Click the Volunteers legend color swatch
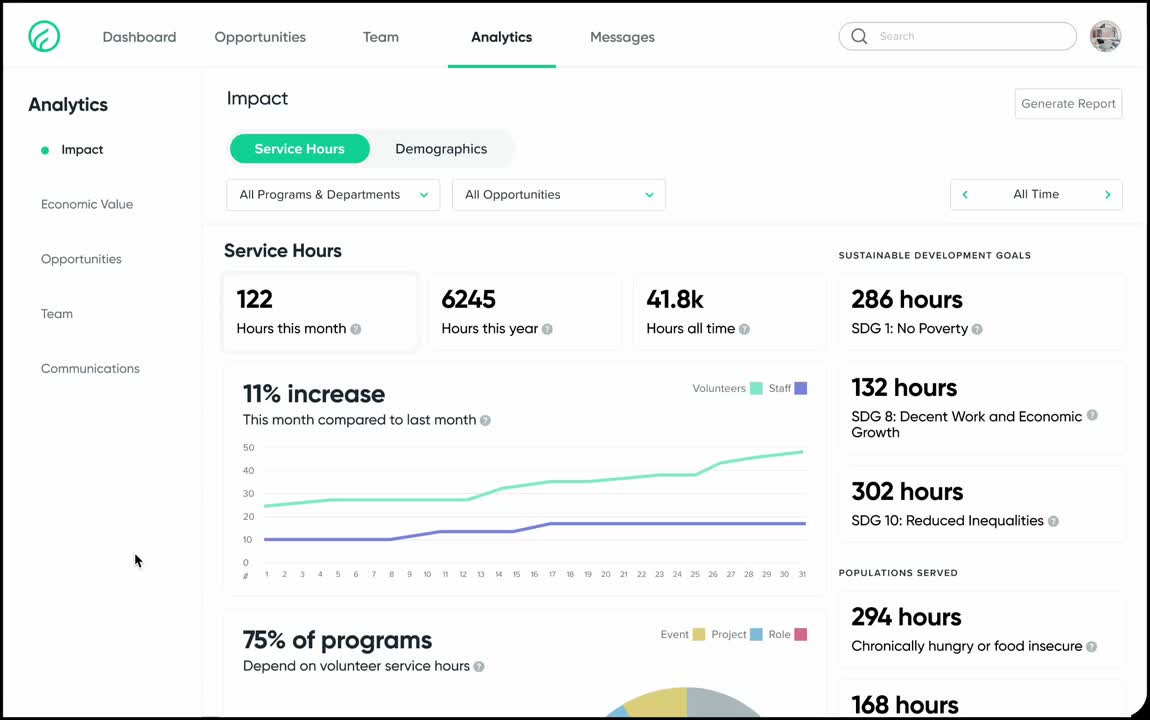 coord(756,389)
